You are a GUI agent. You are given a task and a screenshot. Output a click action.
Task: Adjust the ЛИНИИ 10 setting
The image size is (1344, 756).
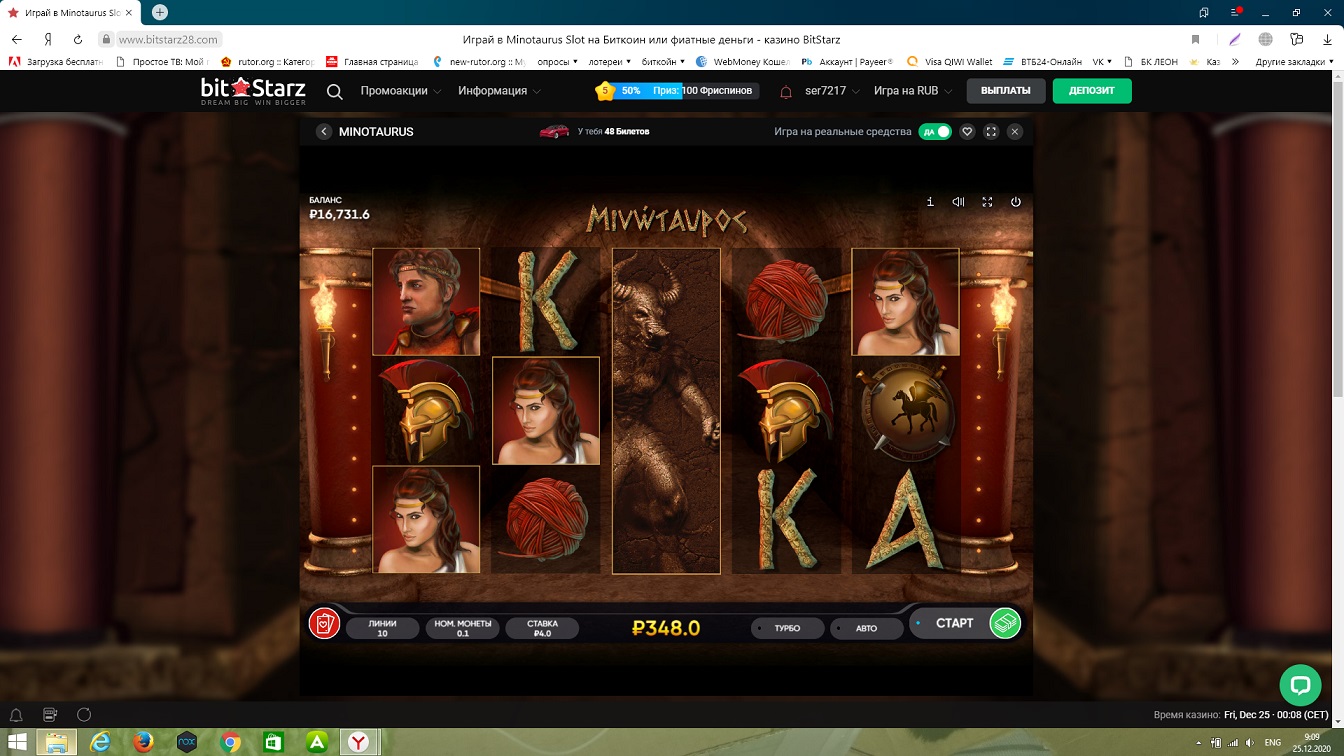pos(382,628)
